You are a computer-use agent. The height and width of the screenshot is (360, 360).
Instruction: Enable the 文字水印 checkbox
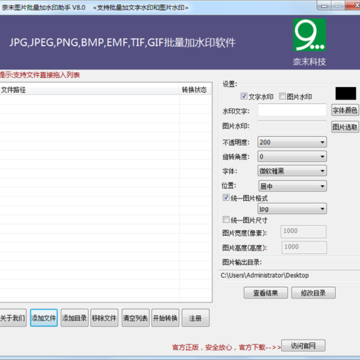pos(244,97)
